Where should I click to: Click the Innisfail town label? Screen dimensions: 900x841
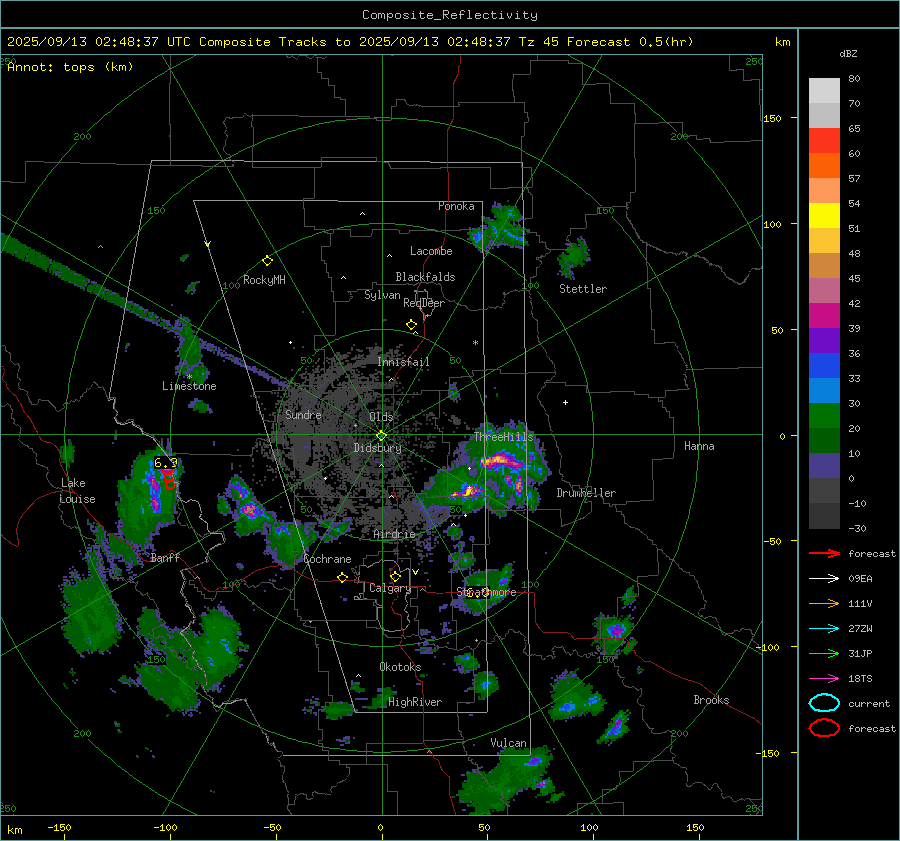[403, 362]
